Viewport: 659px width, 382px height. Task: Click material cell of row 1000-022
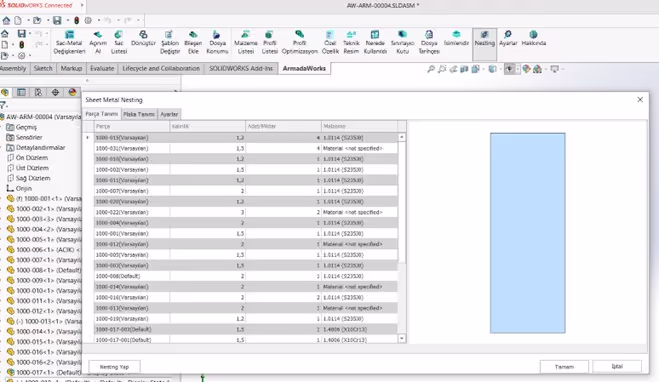tap(359, 212)
